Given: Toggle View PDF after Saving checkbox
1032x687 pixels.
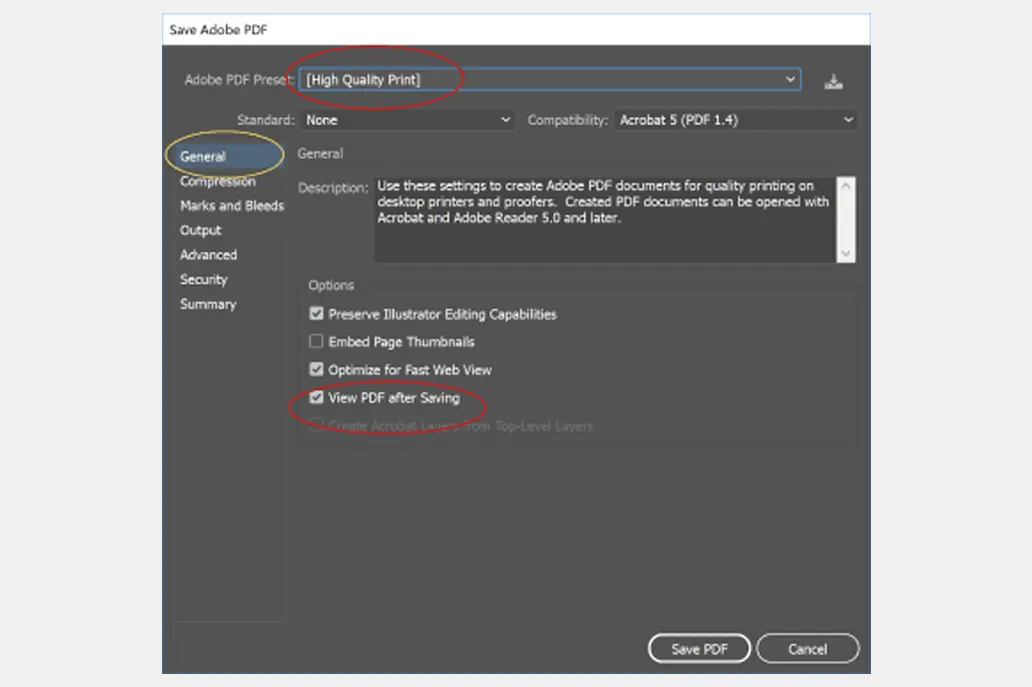Looking at the screenshot, I should pos(317,397).
